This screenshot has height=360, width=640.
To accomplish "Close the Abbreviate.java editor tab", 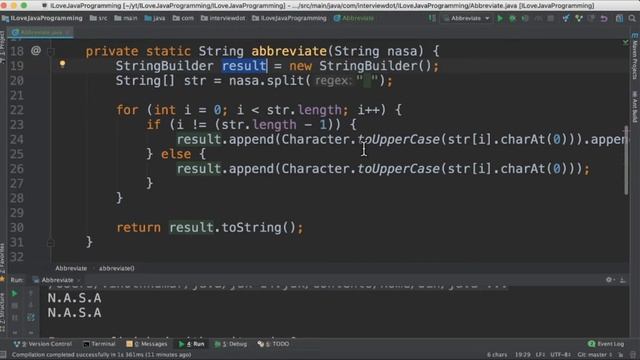I will click(x=68, y=32).
